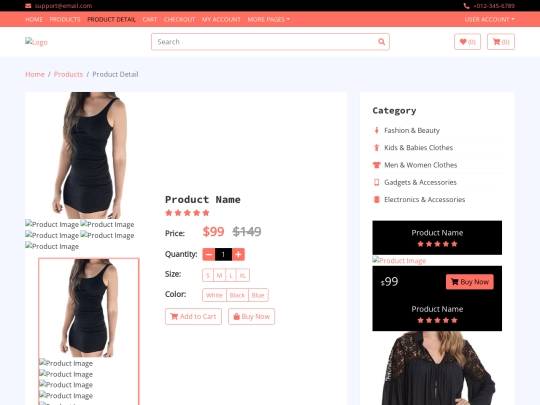
Task: Click the large black dress product image
Action: [89, 155]
